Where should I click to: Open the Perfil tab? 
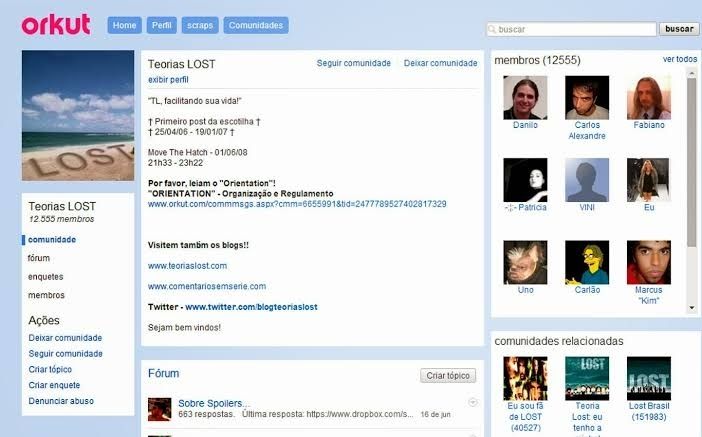point(162,25)
